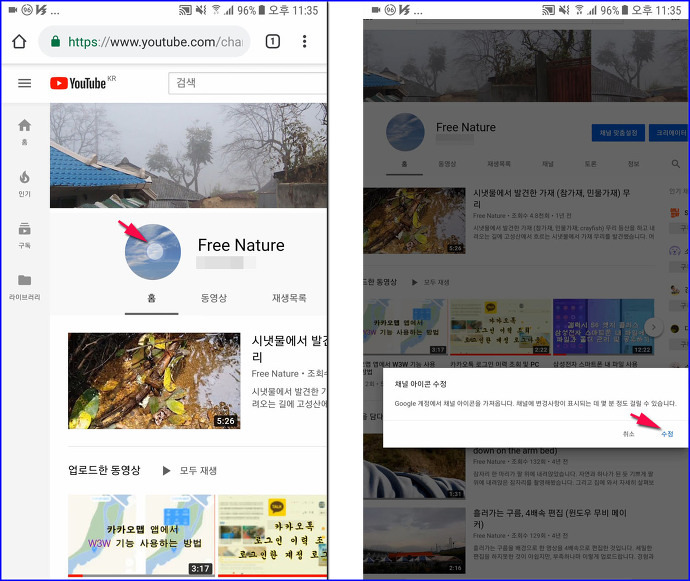Select the 정보 tab in right screenshot
This screenshot has width=690, height=581.
coord(633,164)
